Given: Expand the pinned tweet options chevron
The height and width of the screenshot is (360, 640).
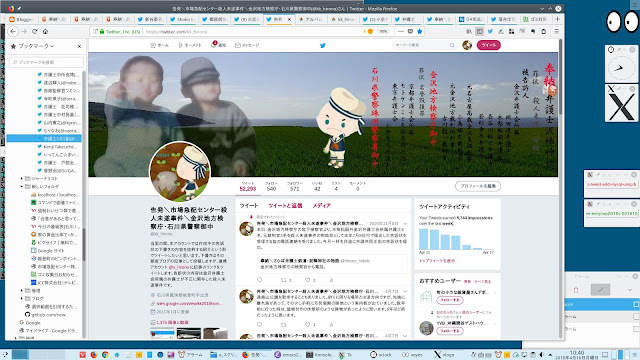Looking at the screenshot, I should pyautogui.click(x=405, y=224).
